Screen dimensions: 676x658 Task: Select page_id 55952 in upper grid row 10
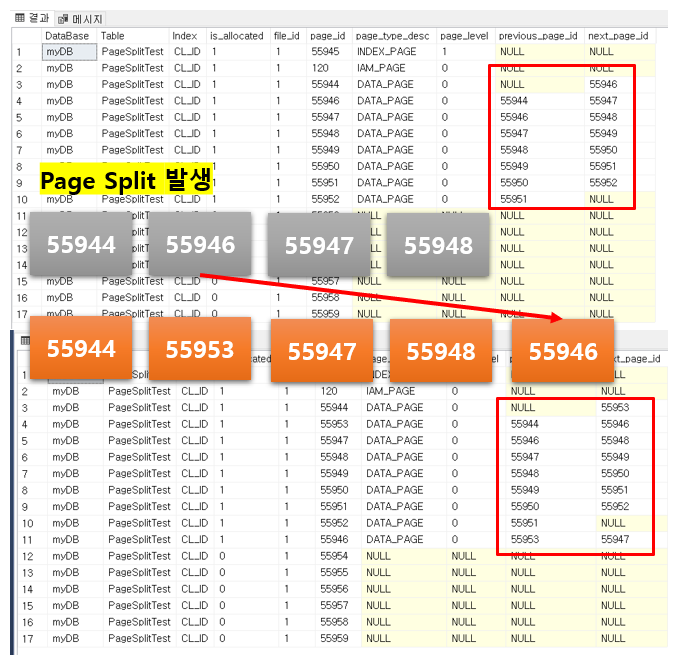(x=329, y=199)
